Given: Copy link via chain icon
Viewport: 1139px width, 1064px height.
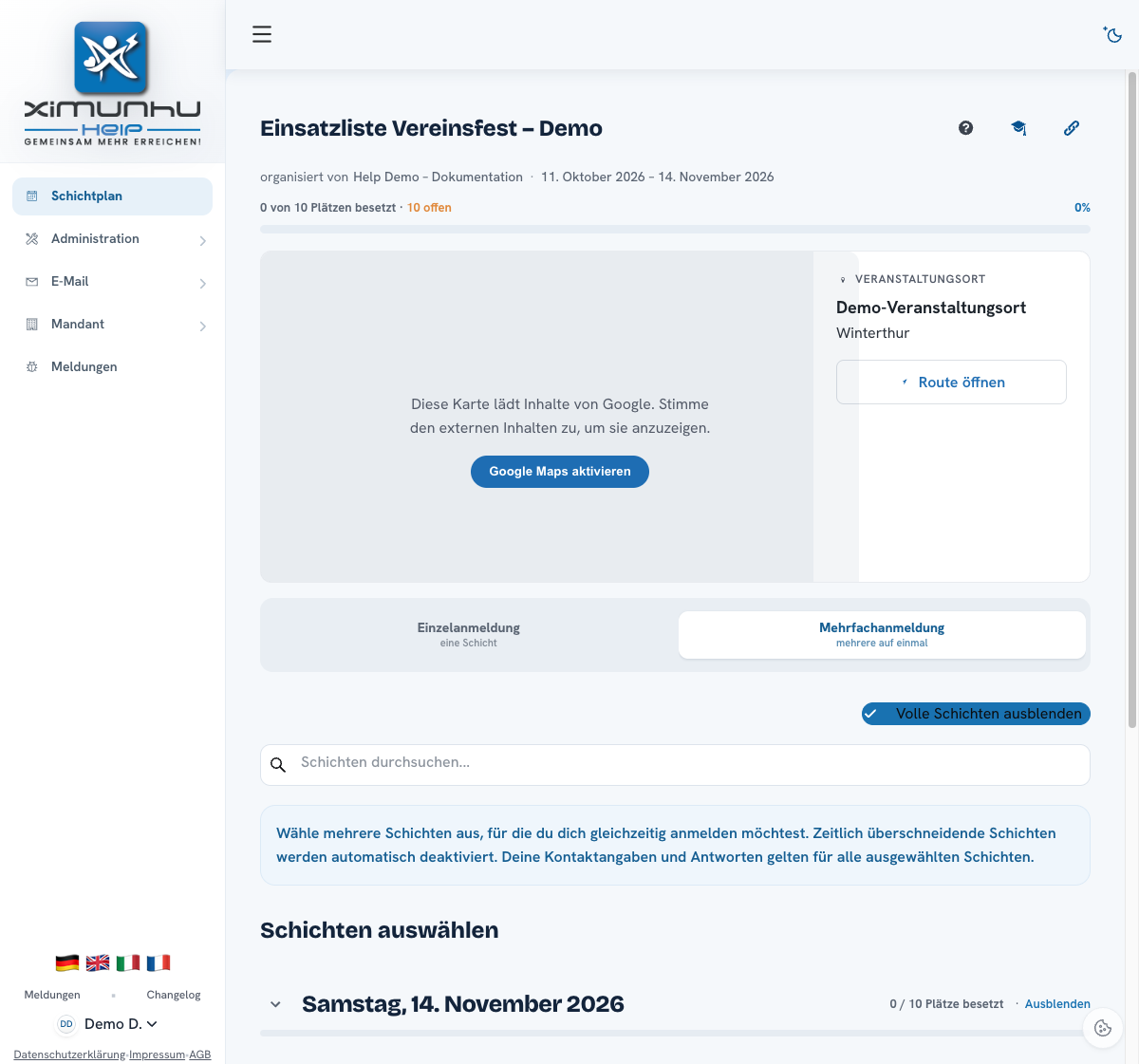Looking at the screenshot, I should click(1072, 128).
